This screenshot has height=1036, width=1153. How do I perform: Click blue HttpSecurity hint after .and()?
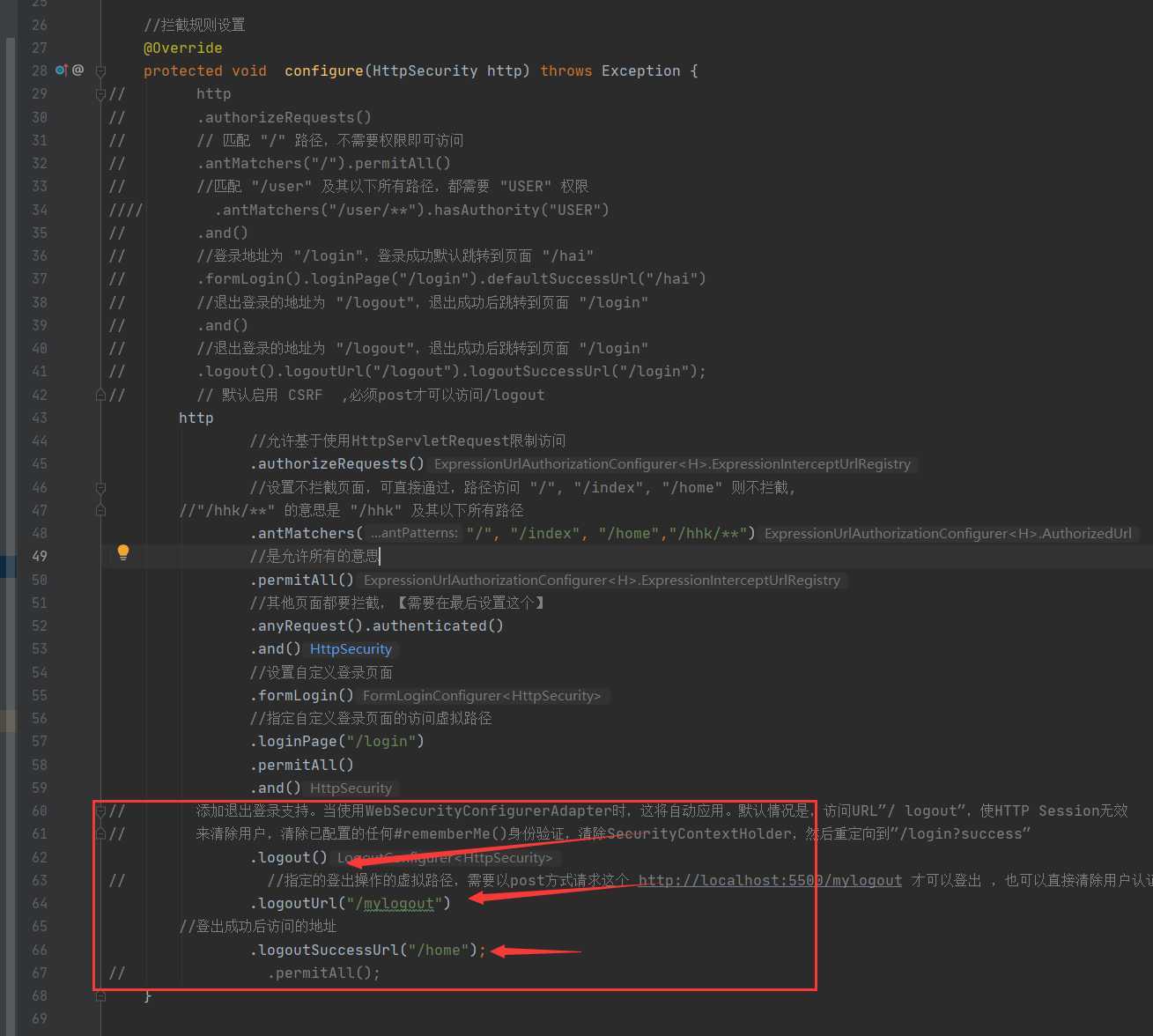click(351, 649)
